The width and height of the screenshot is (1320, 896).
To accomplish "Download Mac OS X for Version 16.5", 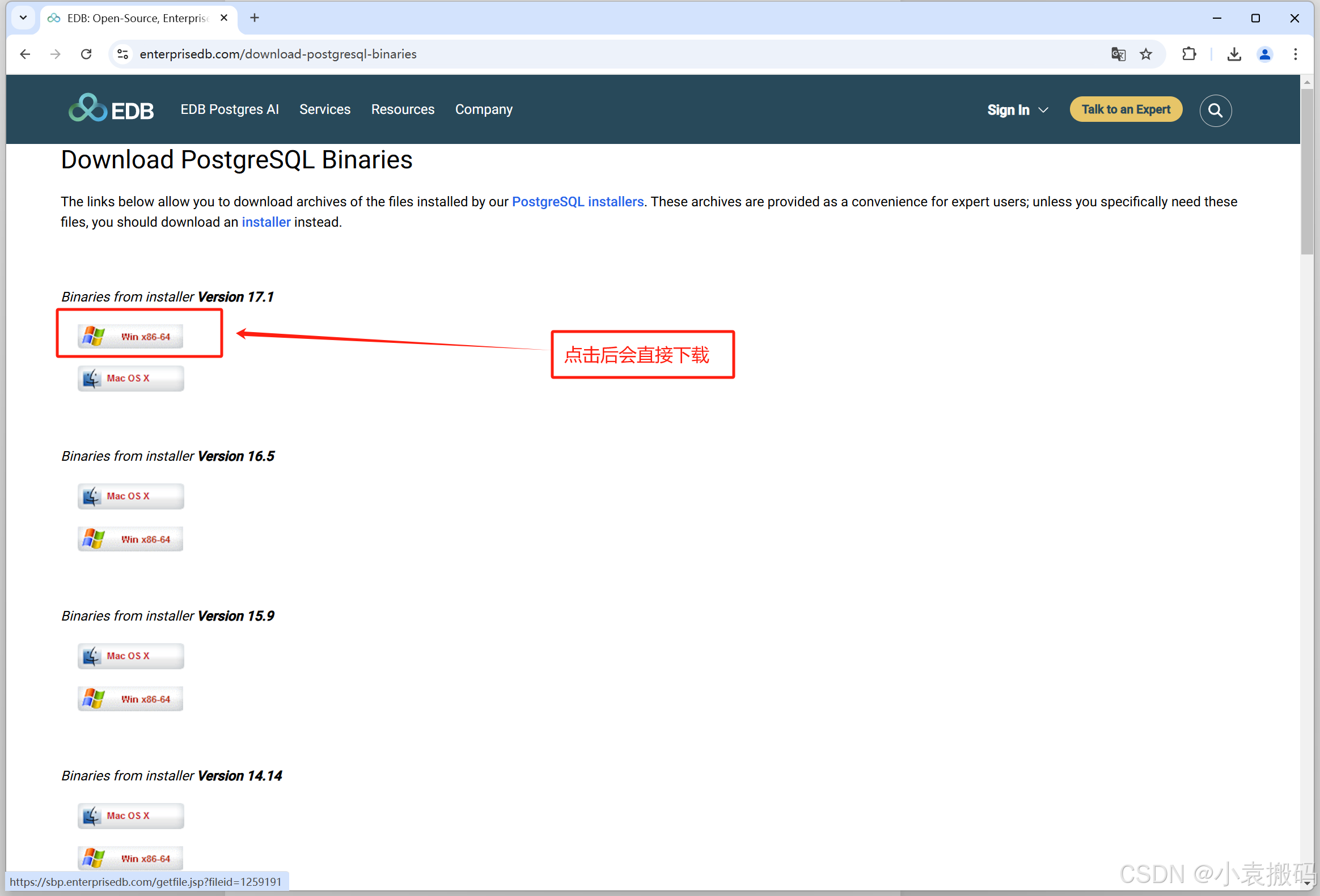I will pyautogui.click(x=130, y=496).
